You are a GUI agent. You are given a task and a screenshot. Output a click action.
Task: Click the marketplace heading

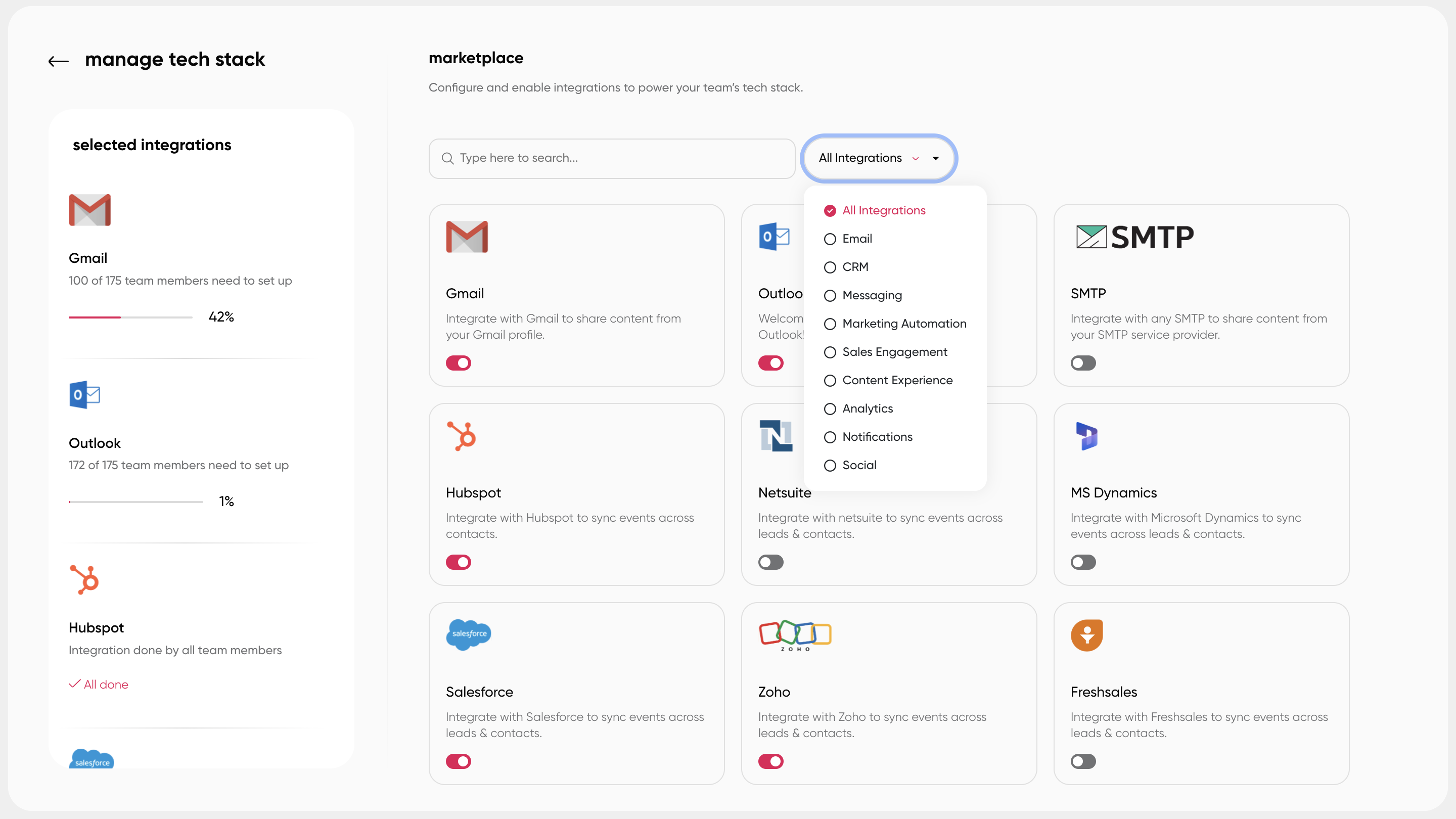click(x=476, y=58)
